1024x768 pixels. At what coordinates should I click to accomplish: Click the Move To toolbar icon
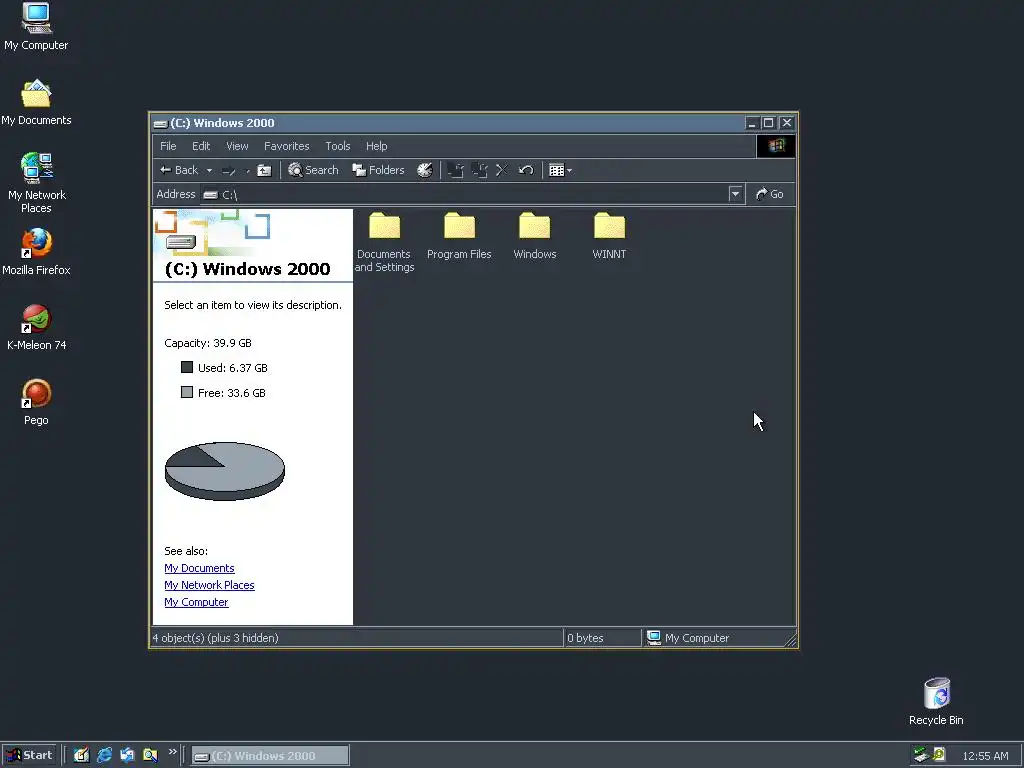(x=456, y=170)
